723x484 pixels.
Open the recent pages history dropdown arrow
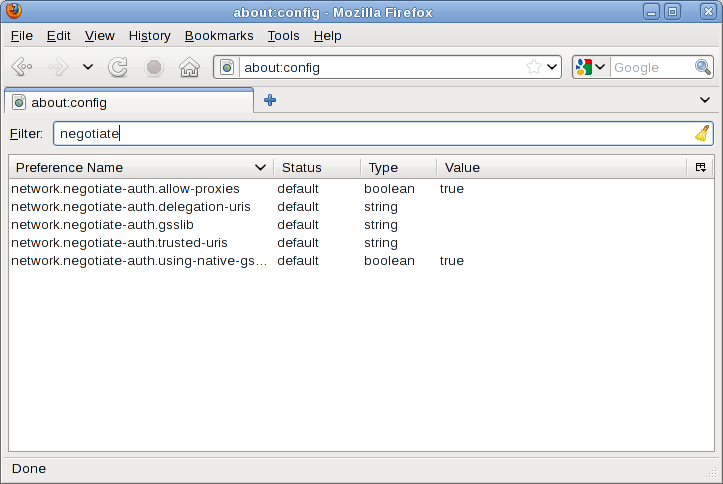point(88,67)
